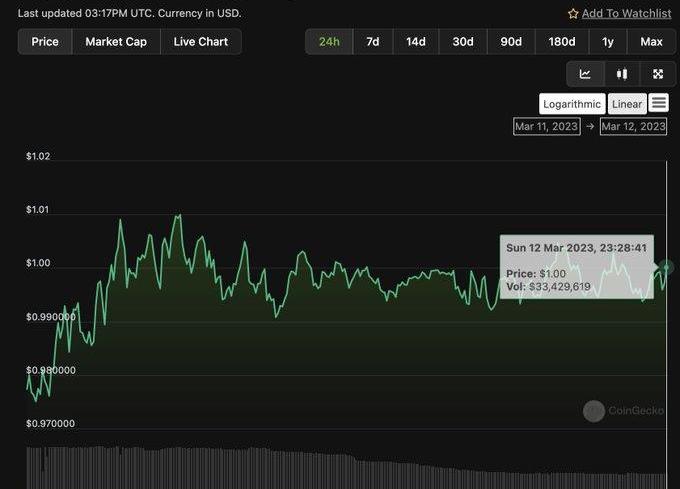Show the 30d price range
This screenshot has width=680, height=489.
[463, 42]
